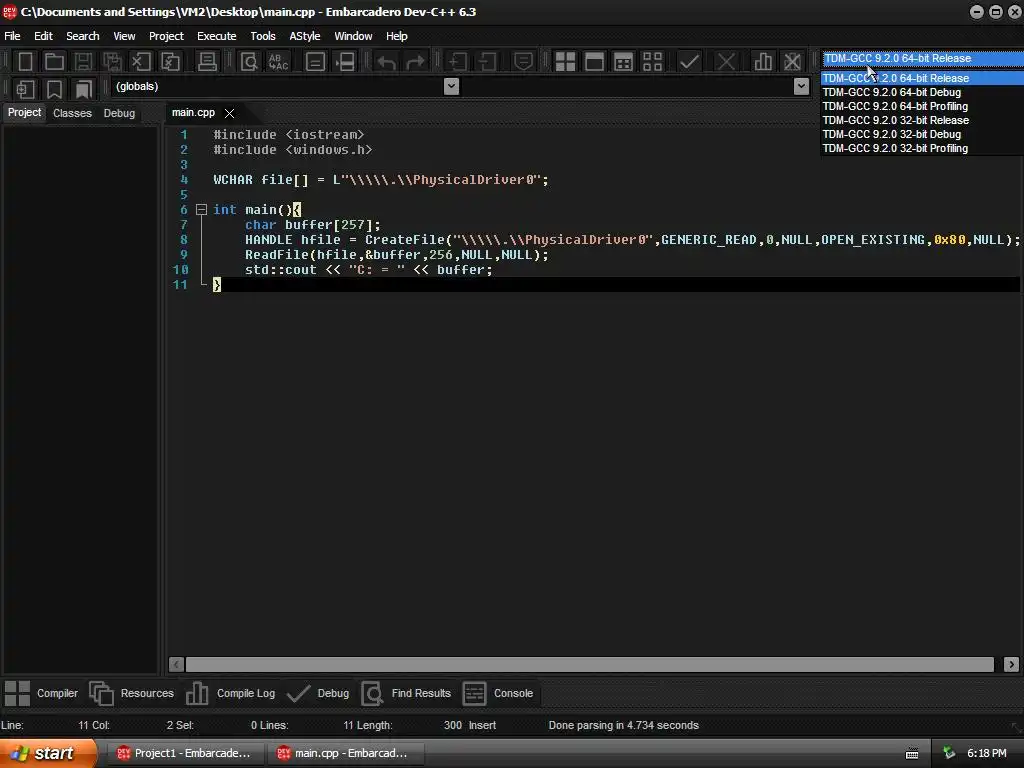This screenshot has height=768, width=1024.
Task: Click the Run window icon
Action: tap(594, 62)
